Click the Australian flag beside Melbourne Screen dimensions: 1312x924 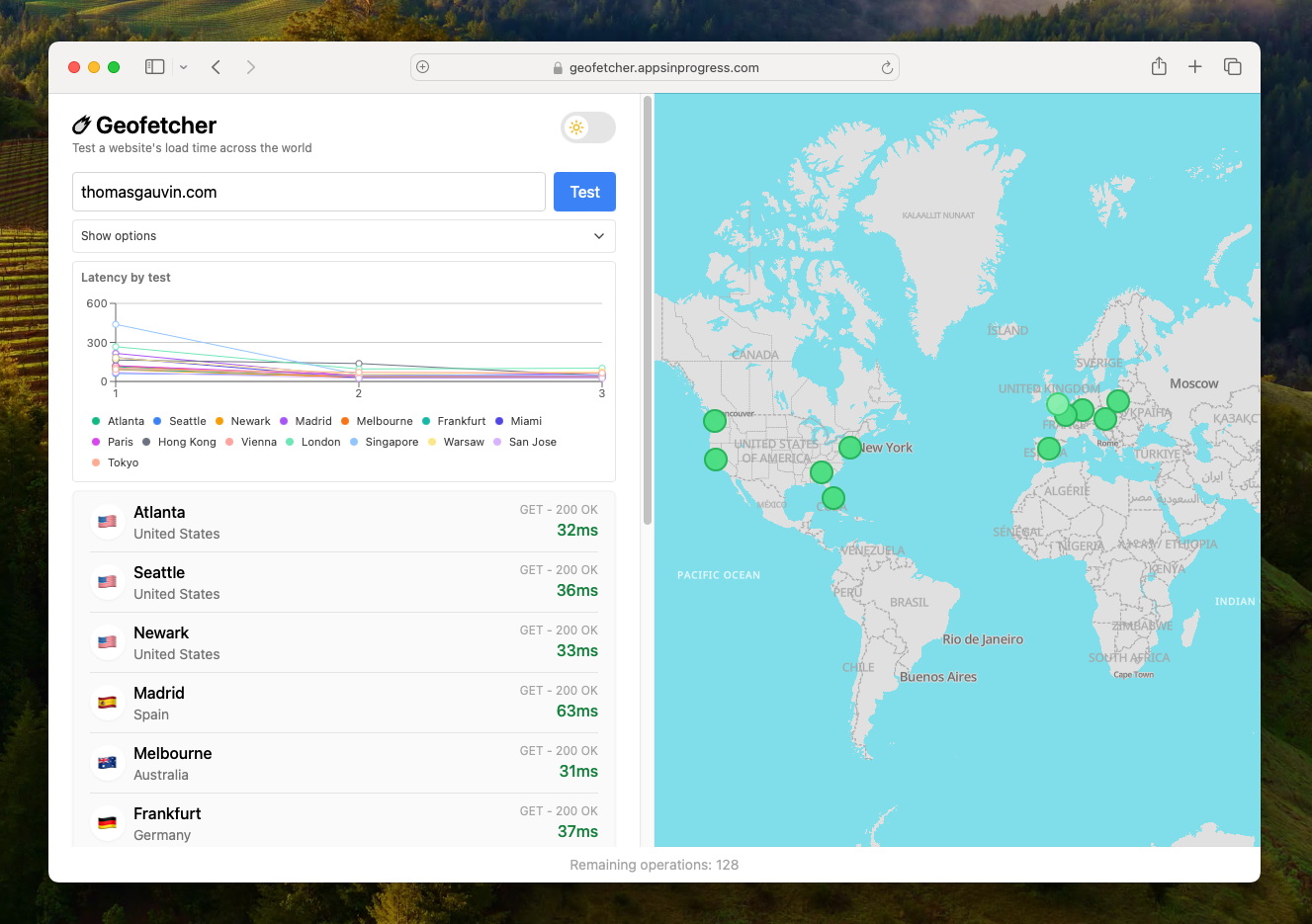click(x=107, y=762)
